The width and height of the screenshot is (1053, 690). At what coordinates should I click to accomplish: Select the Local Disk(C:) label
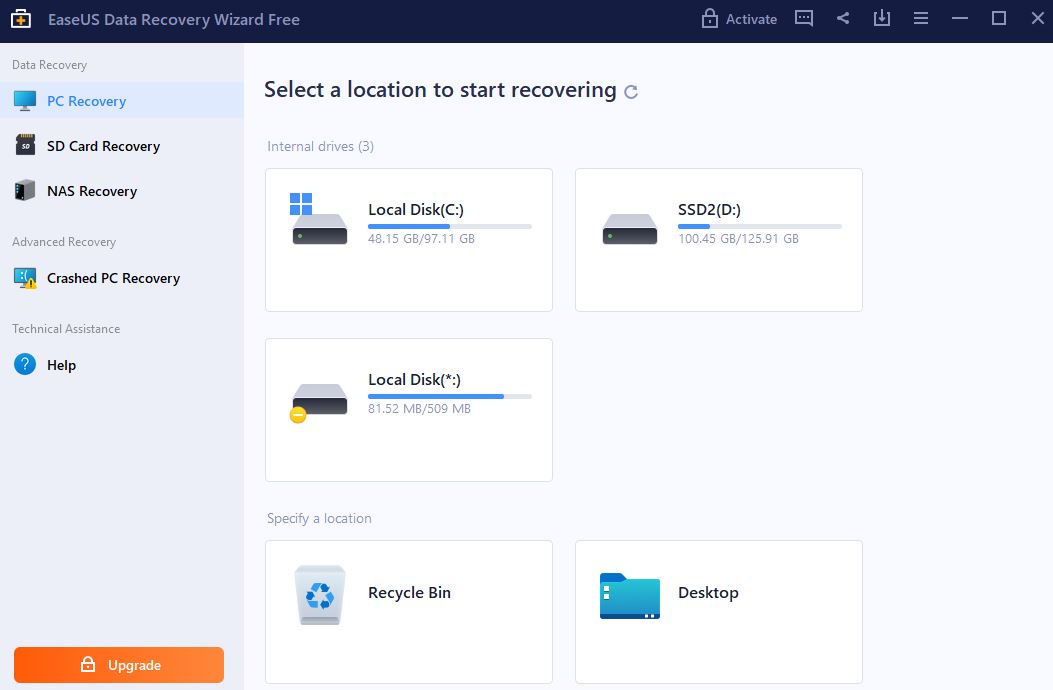(416, 210)
